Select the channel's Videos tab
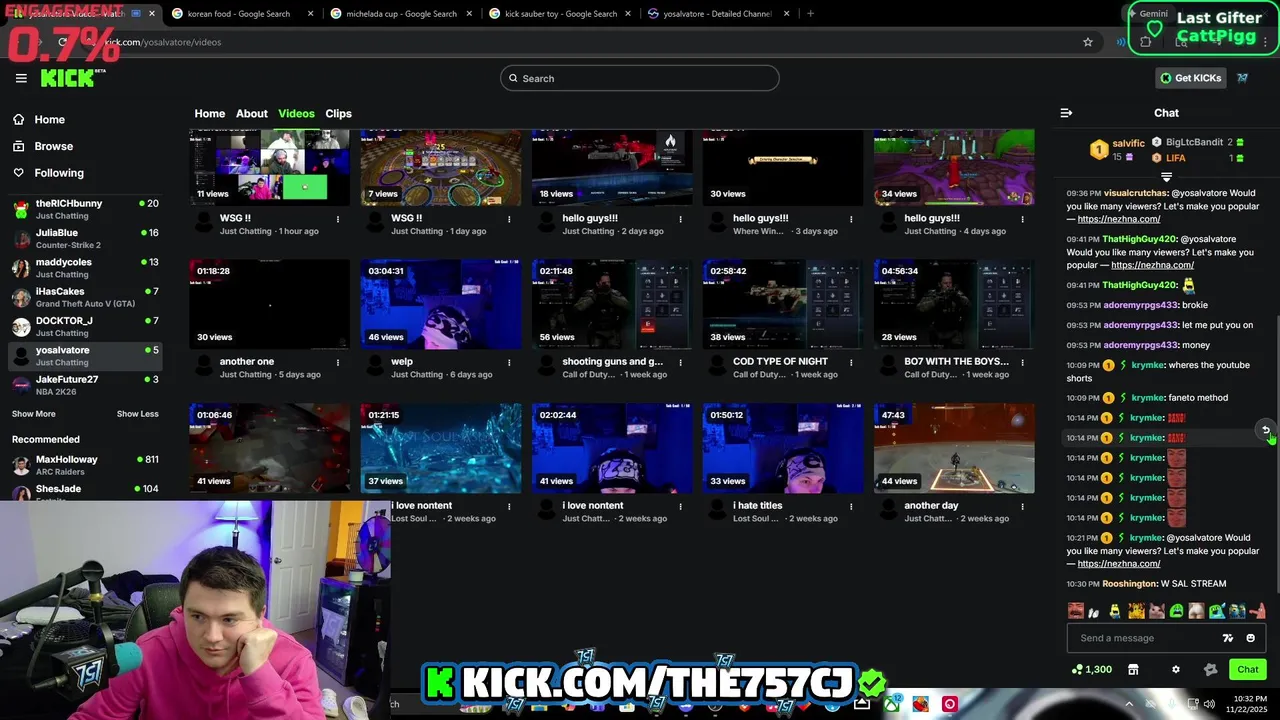 [296, 113]
